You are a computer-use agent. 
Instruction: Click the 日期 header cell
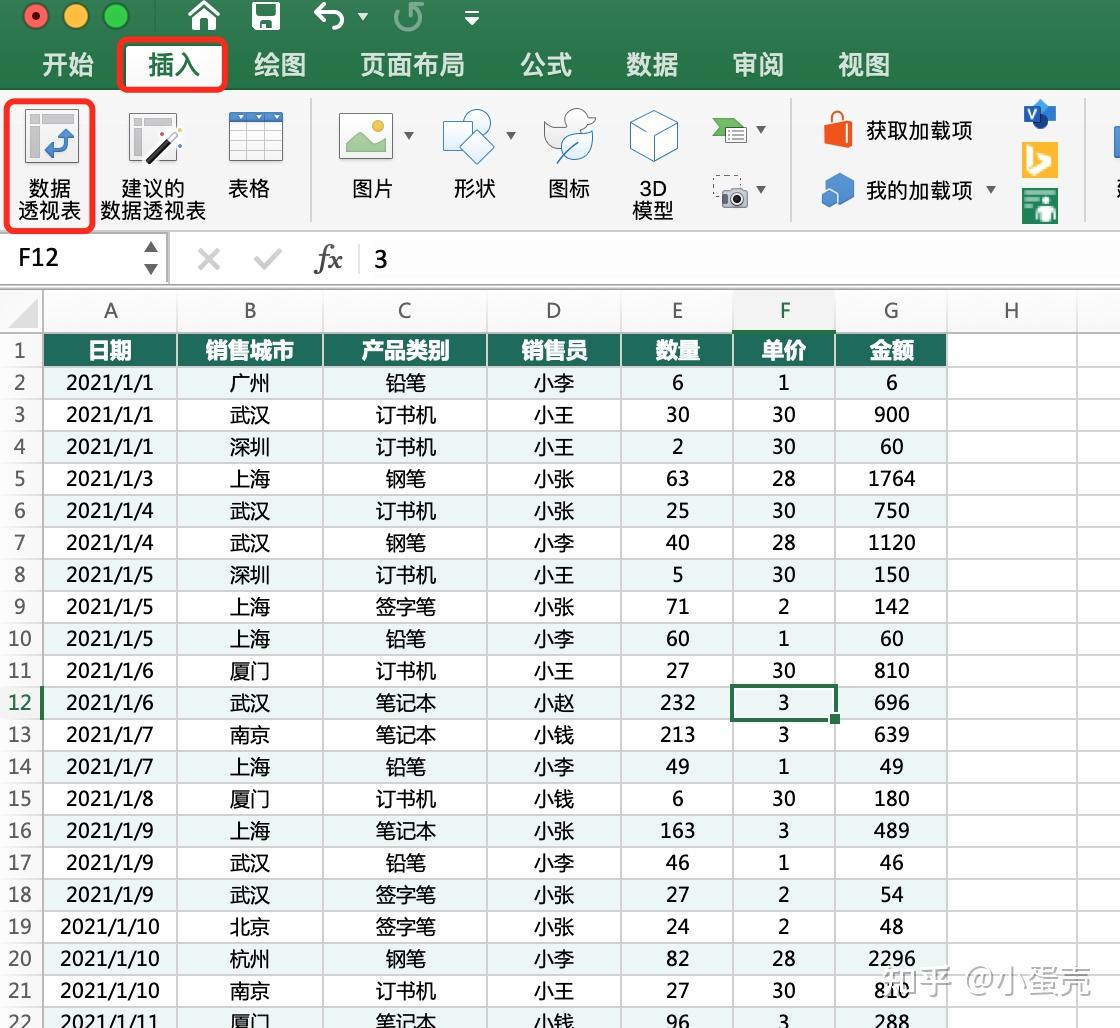click(110, 351)
